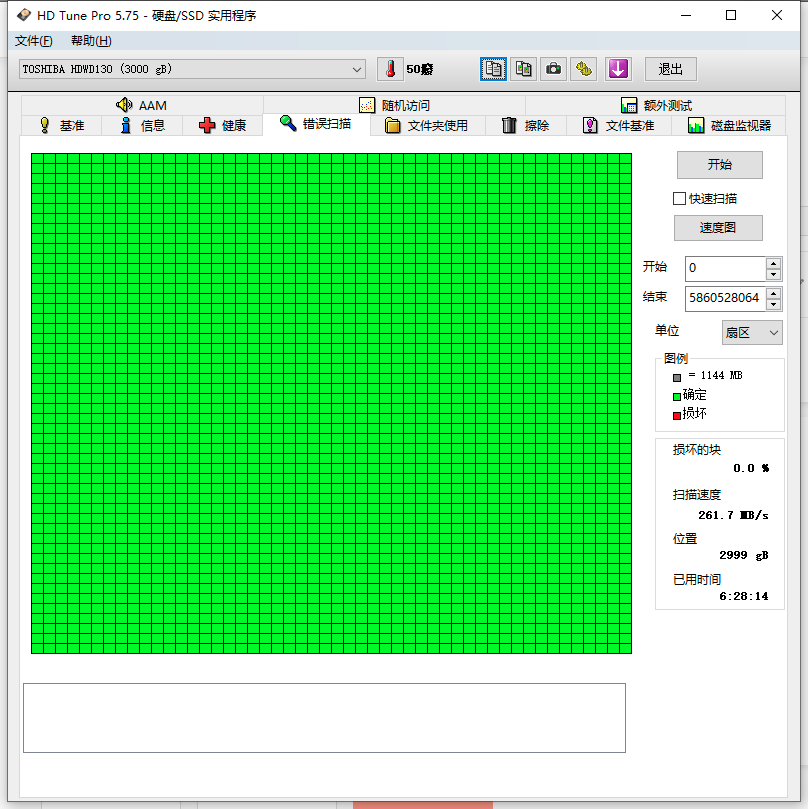Open the 随机访问 tab
Viewport: 808px width, 809px height.
click(x=395, y=105)
